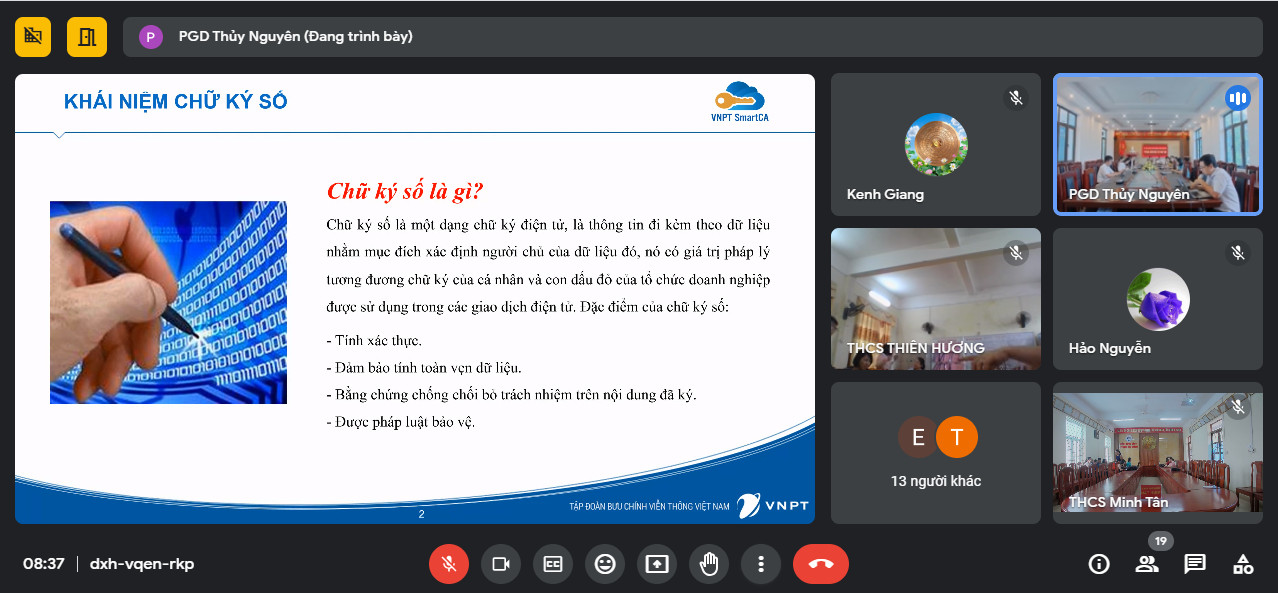1278x593 pixels.
Task: Click the present screen button
Action: click(x=657, y=564)
